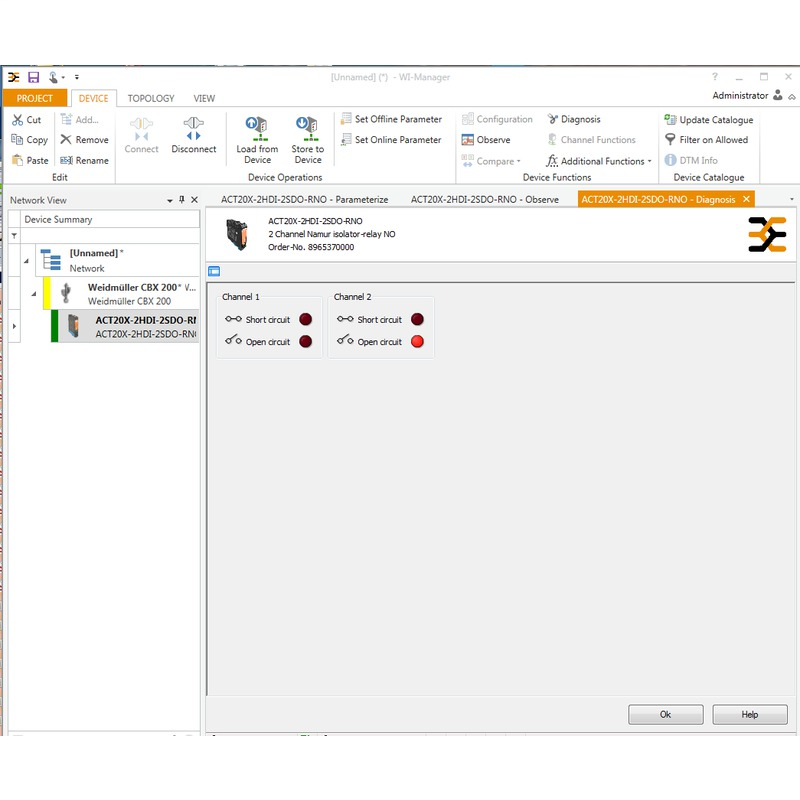Image resolution: width=800 pixels, height=800 pixels.
Task: Click Channel 2 Short circuit indicator LED
Action: [417, 319]
